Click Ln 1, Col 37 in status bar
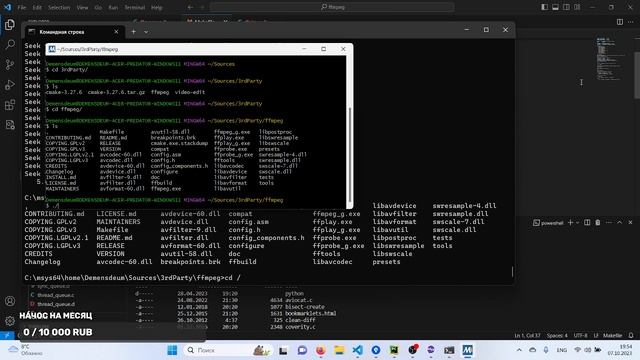 click(527, 336)
